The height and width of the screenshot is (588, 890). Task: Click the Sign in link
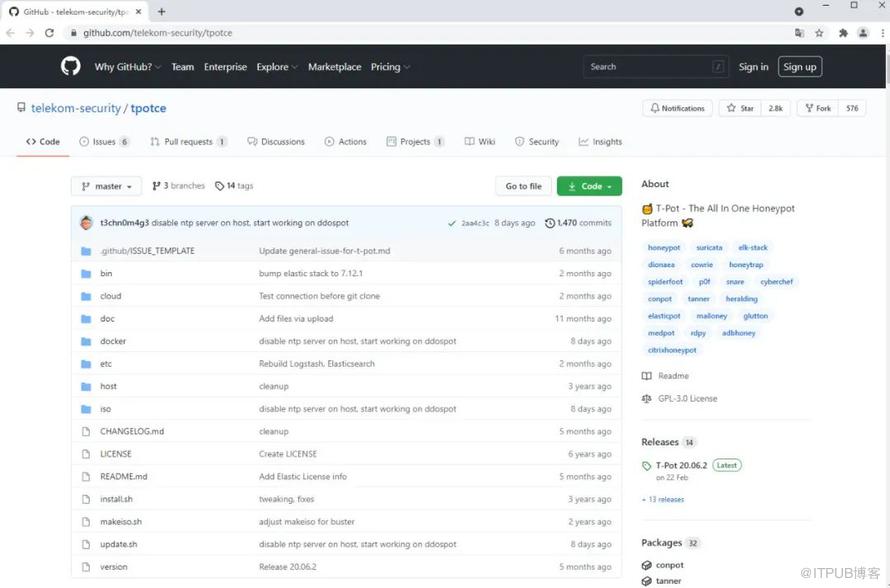click(753, 66)
